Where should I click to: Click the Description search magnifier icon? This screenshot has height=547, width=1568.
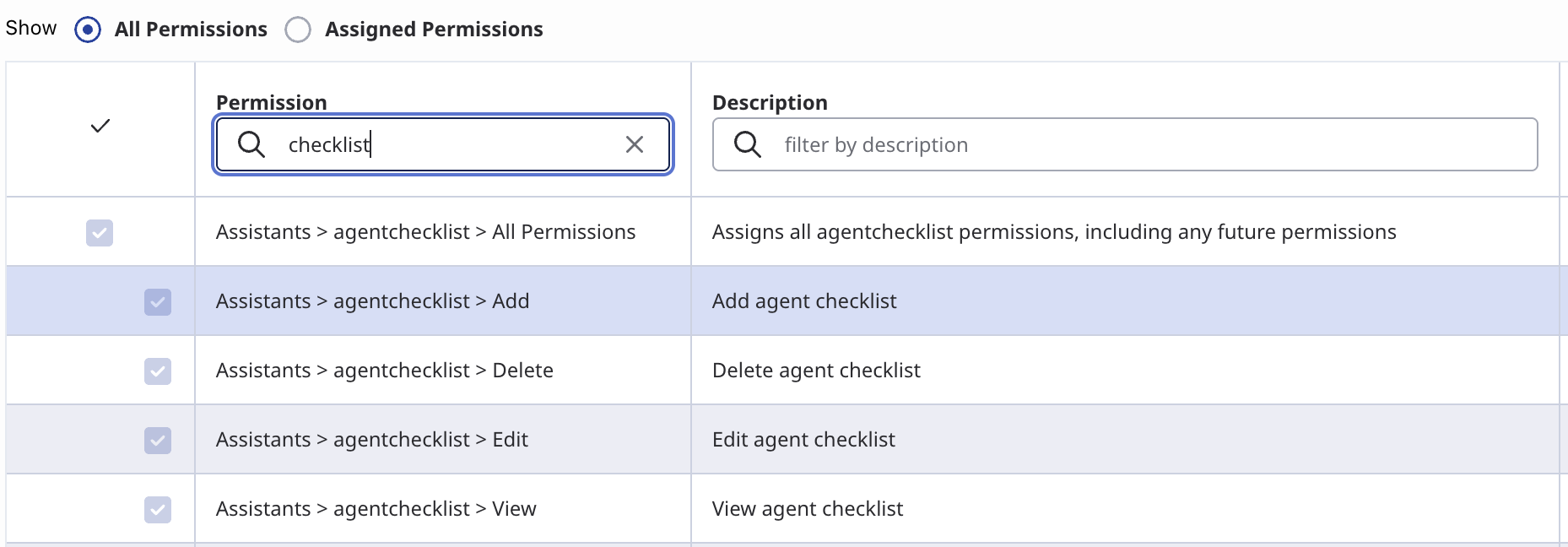pos(748,145)
